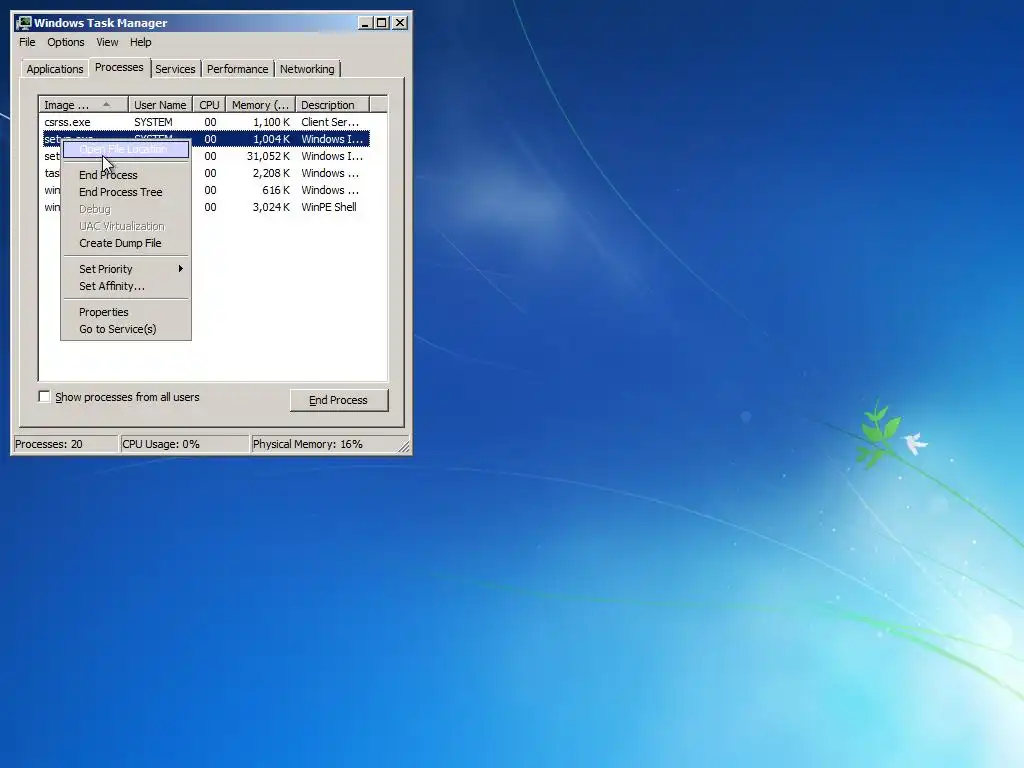Image resolution: width=1024 pixels, height=768 pixels.
Task: Click the 616 K memory cell
Action: 276,190
